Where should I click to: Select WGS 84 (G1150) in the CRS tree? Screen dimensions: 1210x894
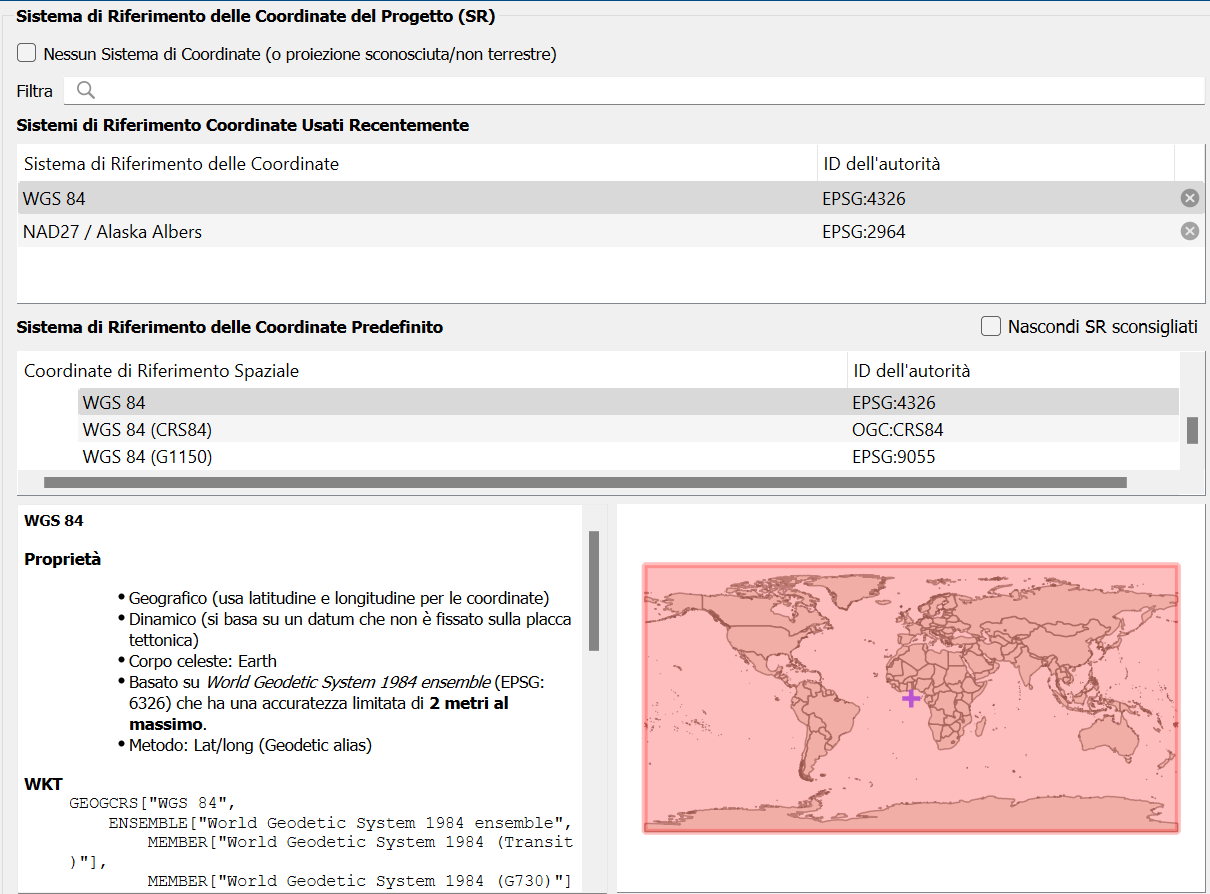pyautogui.click(x=628, y=456)
